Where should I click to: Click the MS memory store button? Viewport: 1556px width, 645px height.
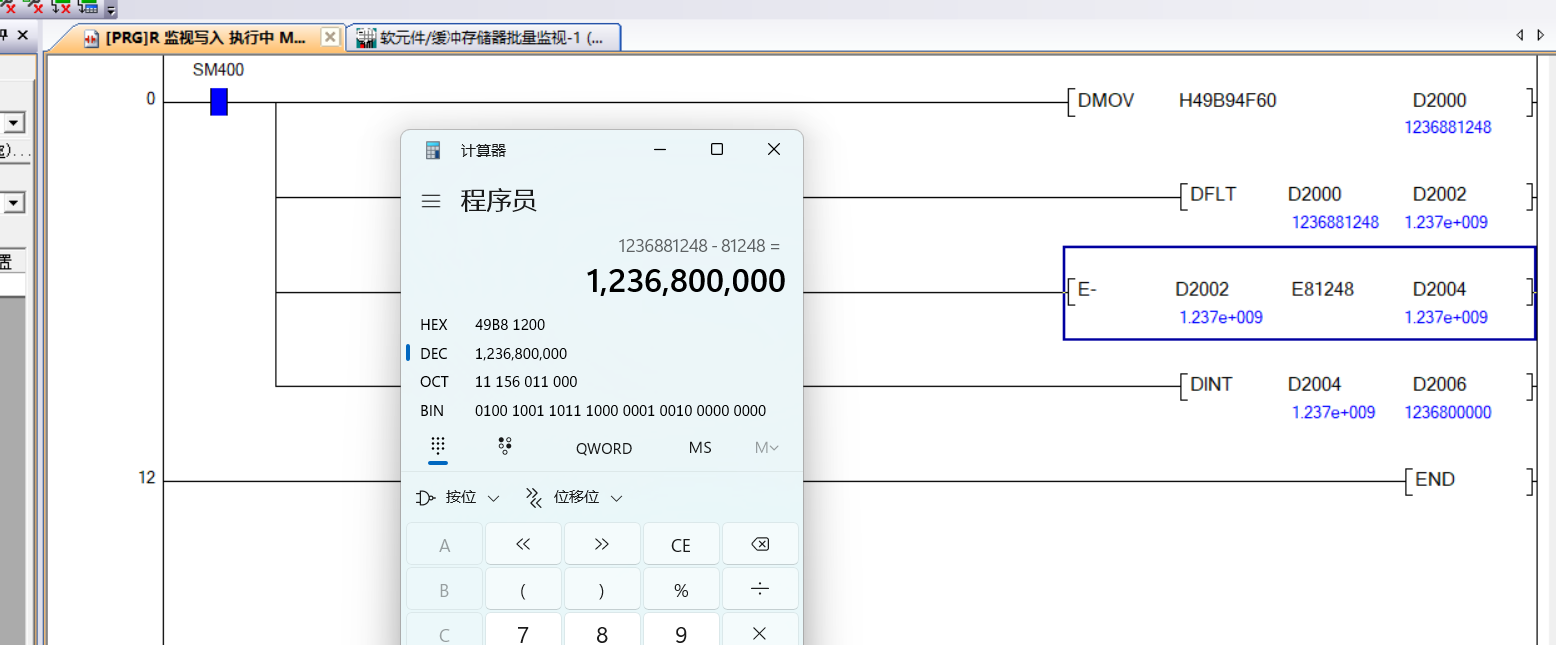click(700, 448)
